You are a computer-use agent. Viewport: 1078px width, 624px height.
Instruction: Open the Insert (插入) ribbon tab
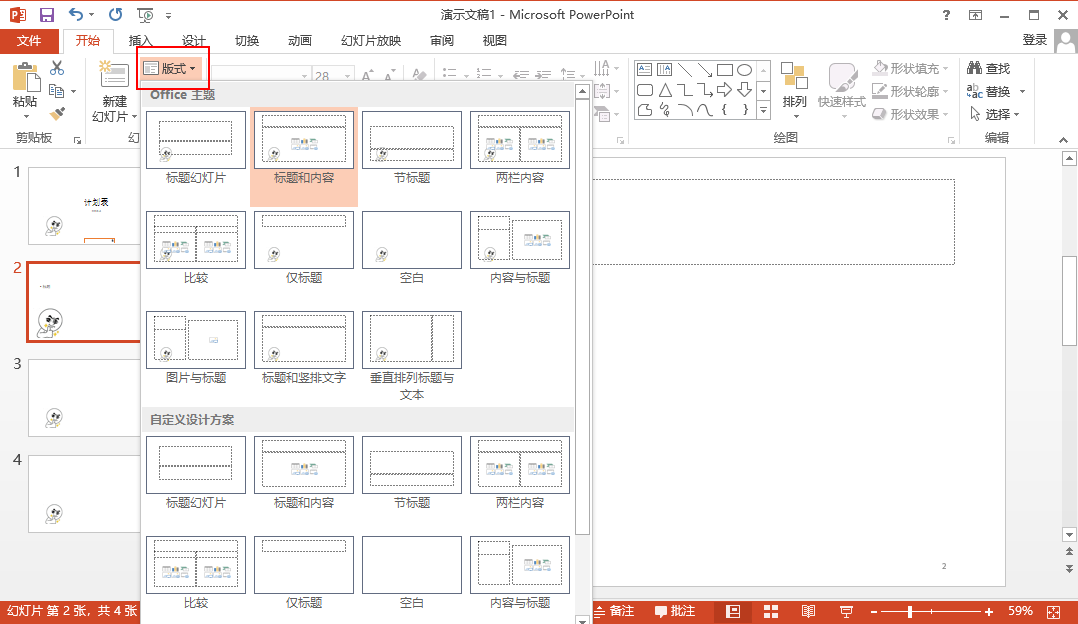pos(140,41)
